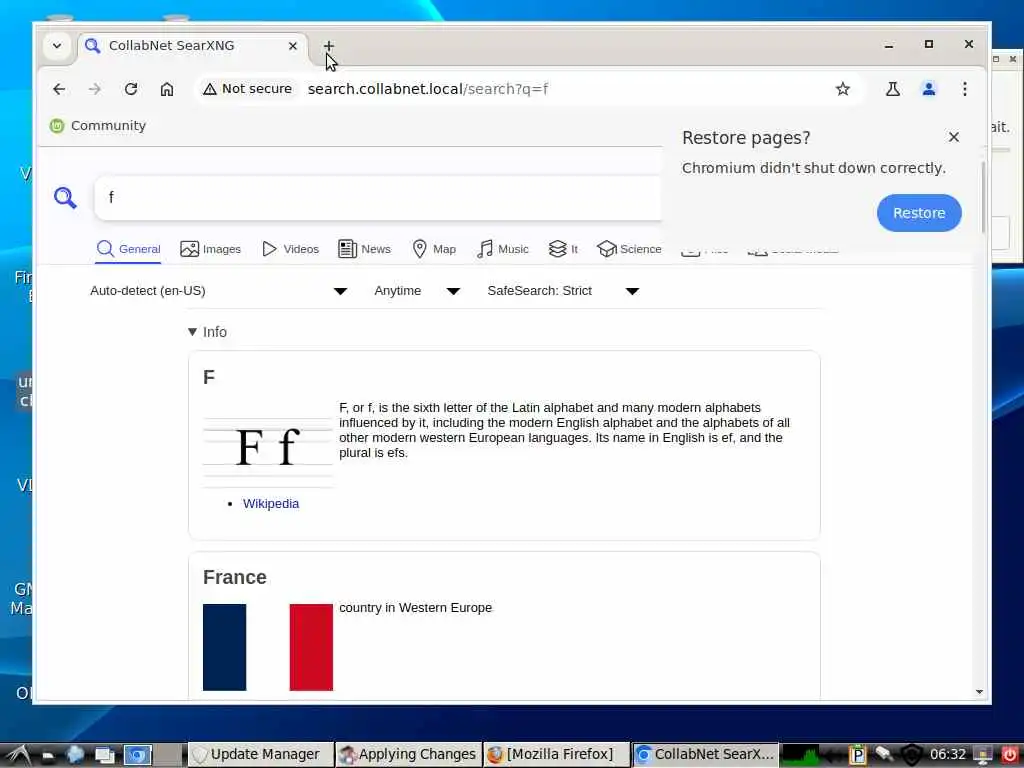The image size is (1024, 768).
Task: Click the P tray icon
Action: 857,754
